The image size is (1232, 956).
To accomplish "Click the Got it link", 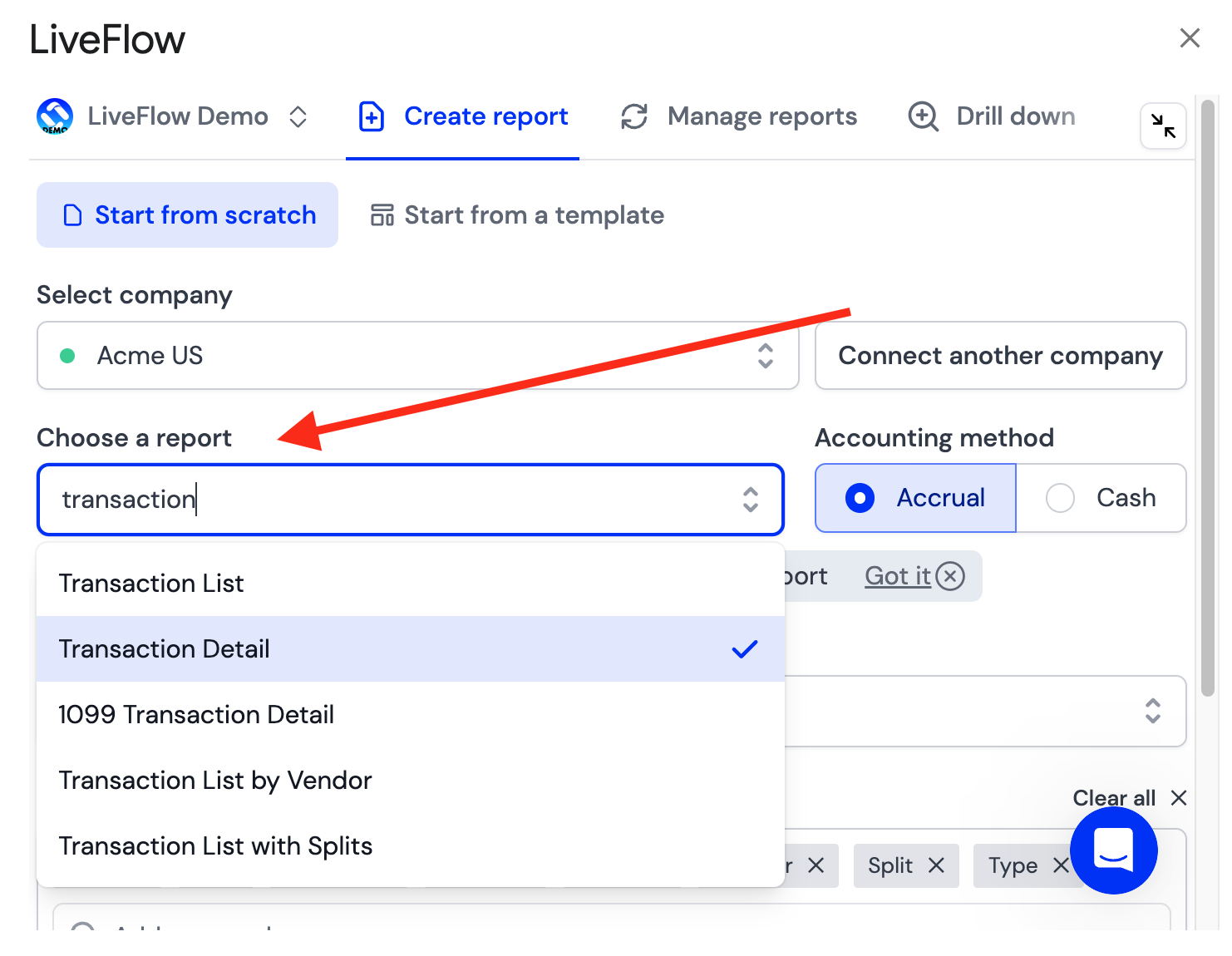I will (898, 576).
